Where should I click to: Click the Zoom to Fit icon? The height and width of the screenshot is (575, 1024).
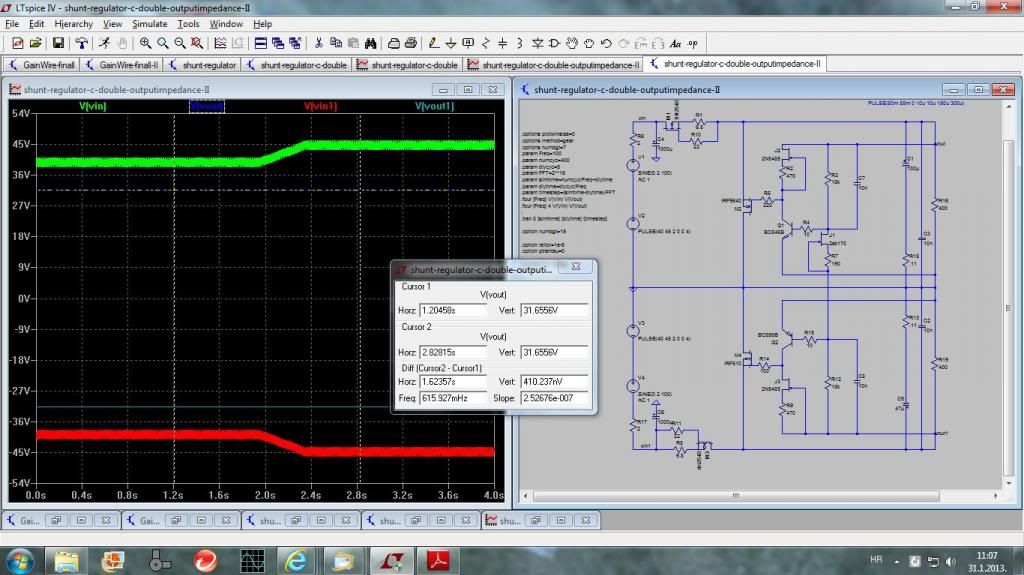click(x=197, y=44)
